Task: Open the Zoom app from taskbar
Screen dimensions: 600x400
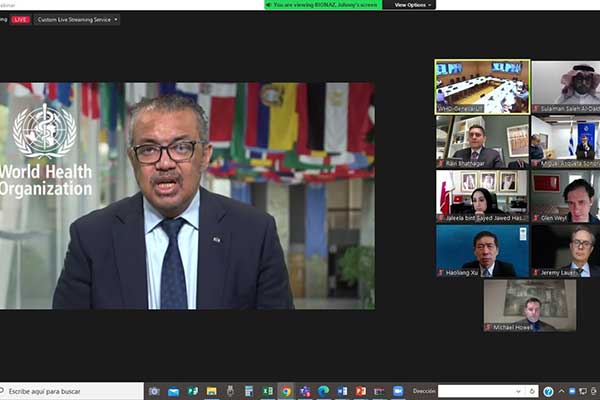Action: (x=398, y=391)
